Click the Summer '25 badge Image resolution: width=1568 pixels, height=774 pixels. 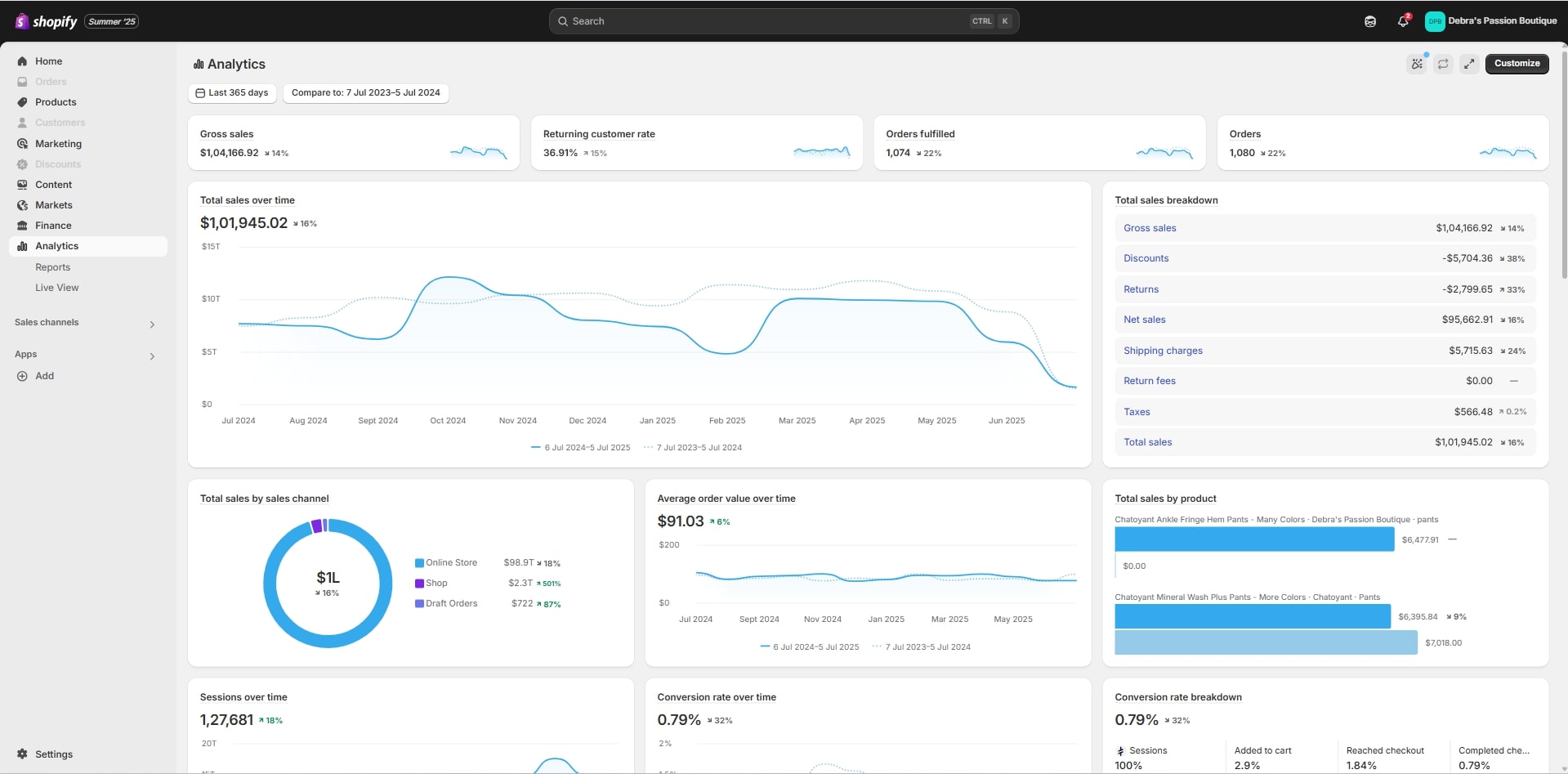pos(112,21)
